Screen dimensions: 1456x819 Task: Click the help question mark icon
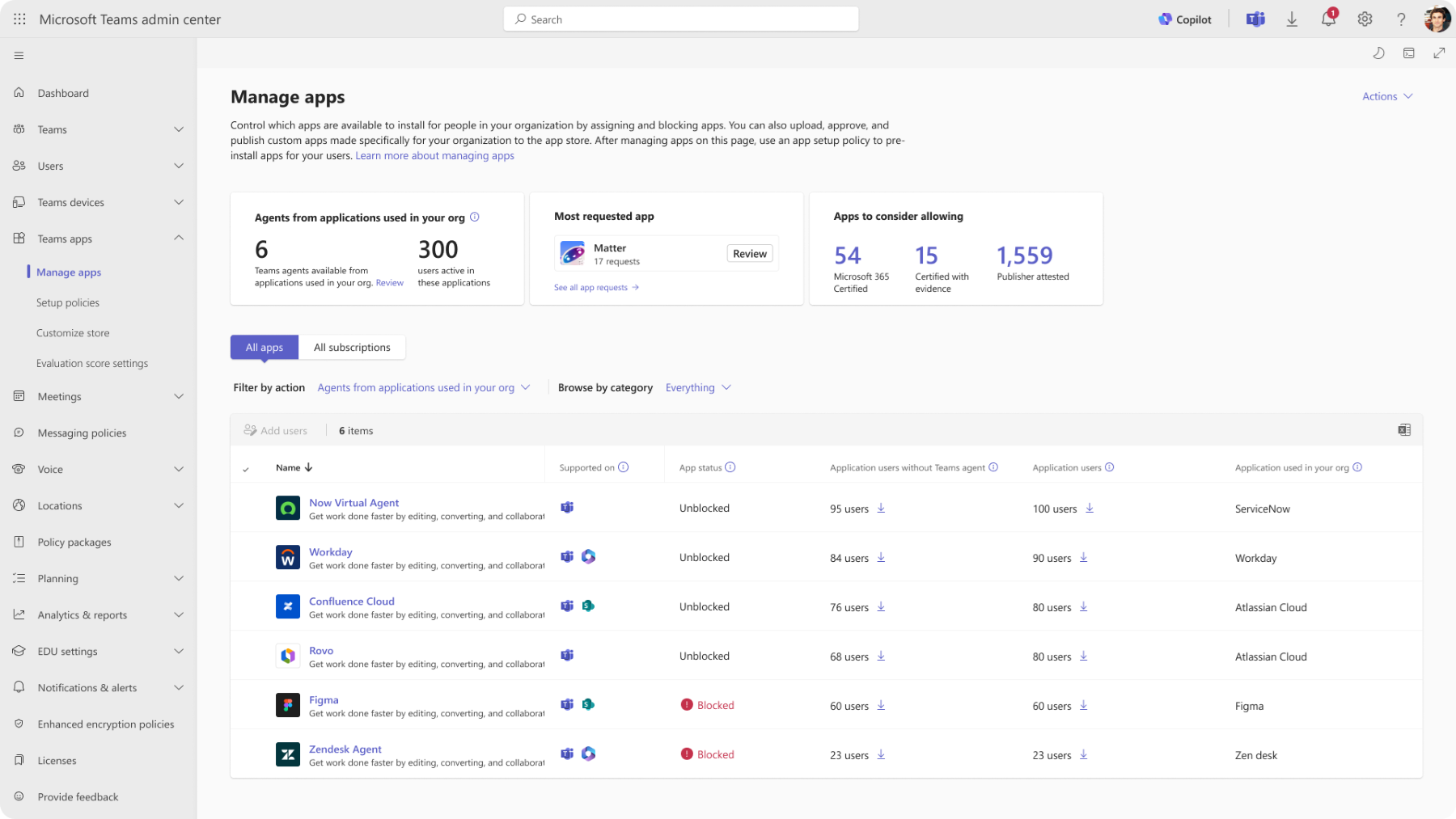pyautogui.click(x=1402, y=19)
